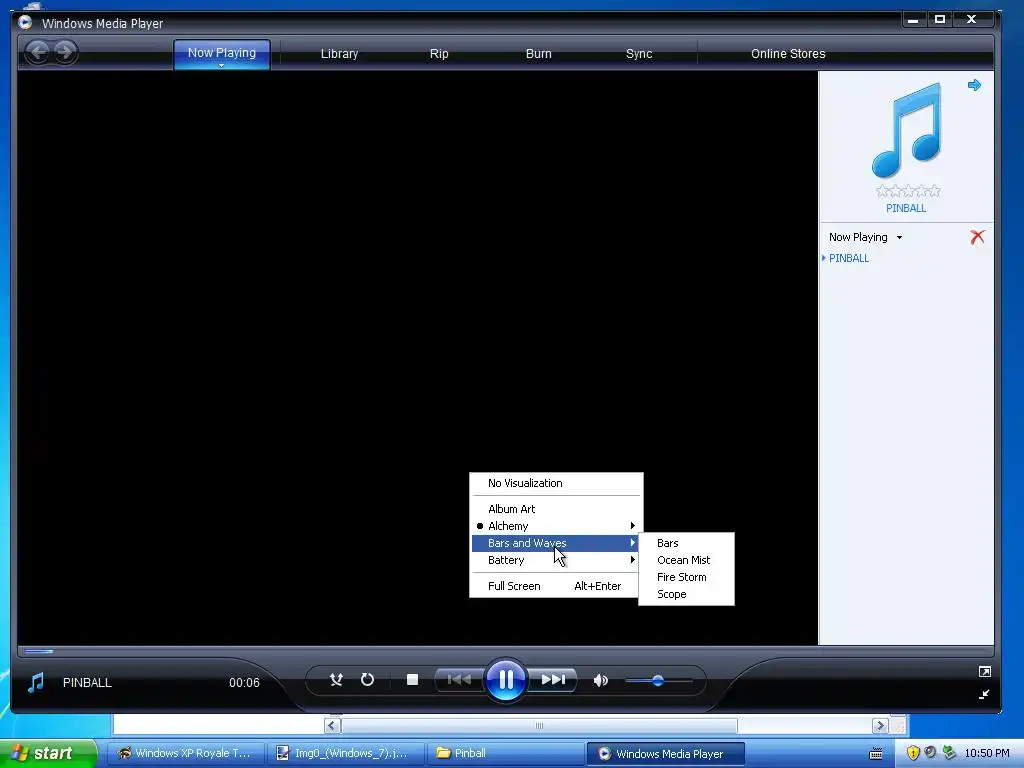
Task: Click the elapsed time 00:06
Action: tap(244, 682)
